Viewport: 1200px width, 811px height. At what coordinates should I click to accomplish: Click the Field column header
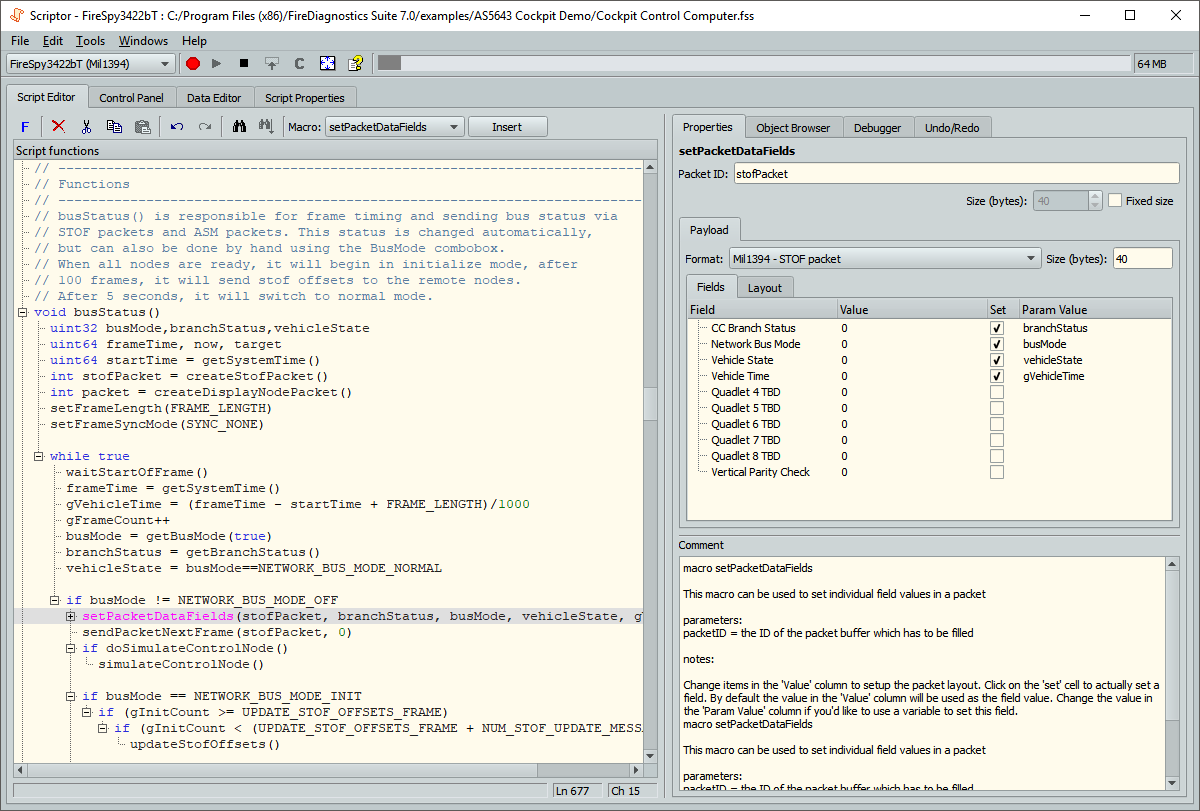[x=762, y=310]
